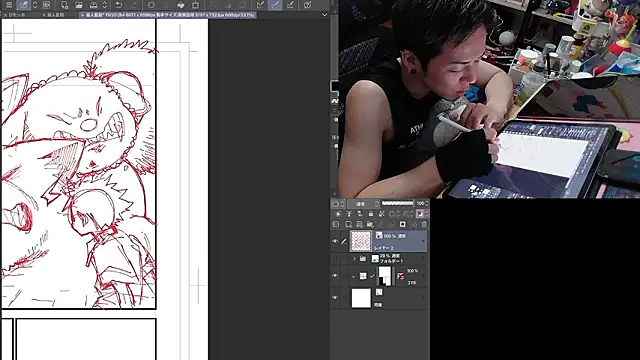
Task: Click the red ruler icon on frame folder
Action: pyautogui.click(x=400, y=276)
